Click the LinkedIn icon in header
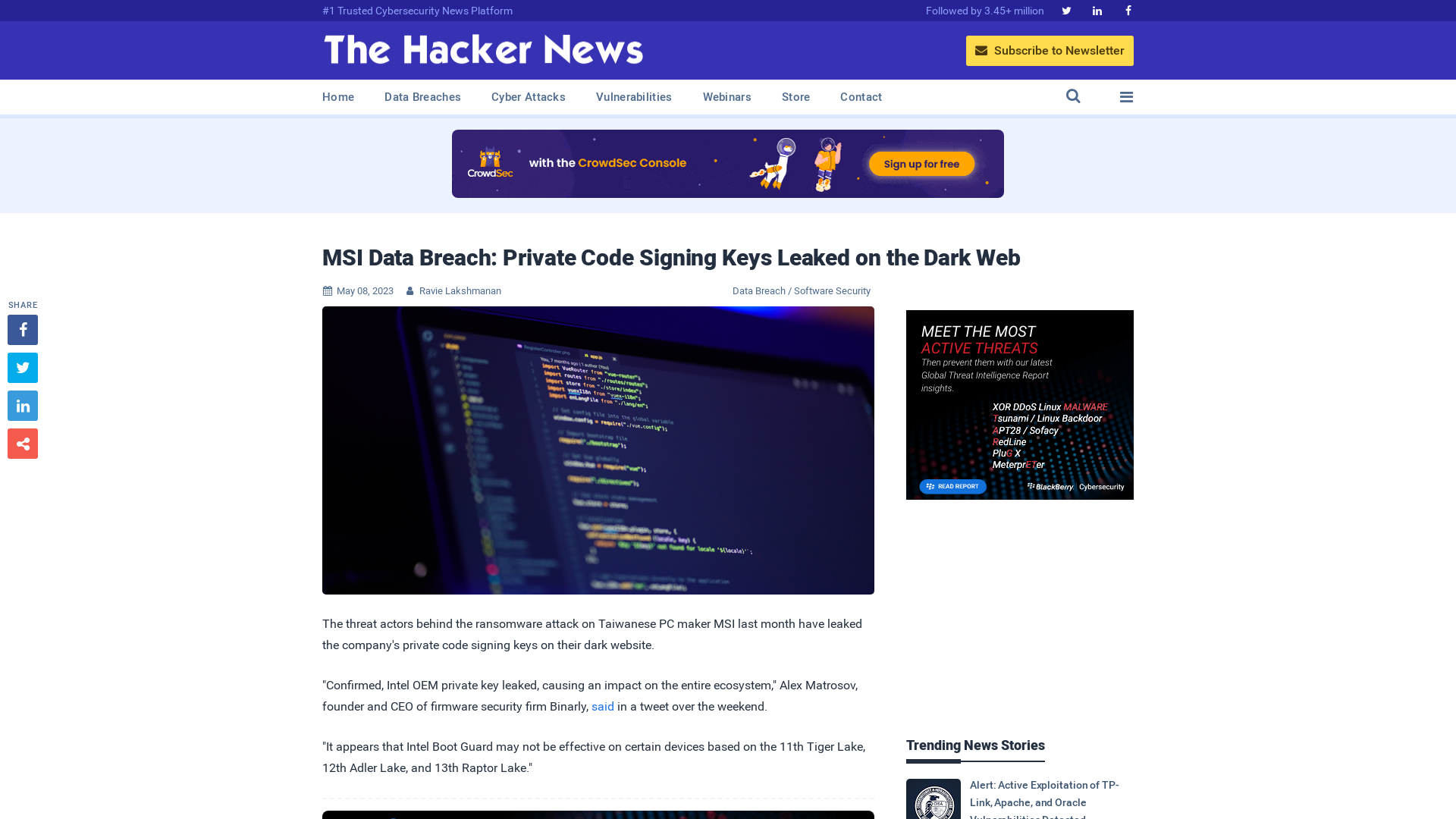Screen dimensions: 1456x819 click(x=1097, y=10)
